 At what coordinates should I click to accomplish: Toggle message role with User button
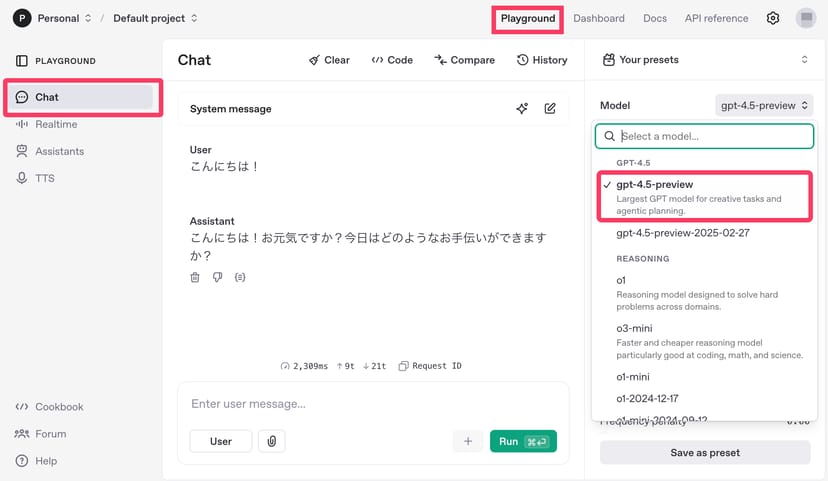pyautogui.click(x=220, y=441)
